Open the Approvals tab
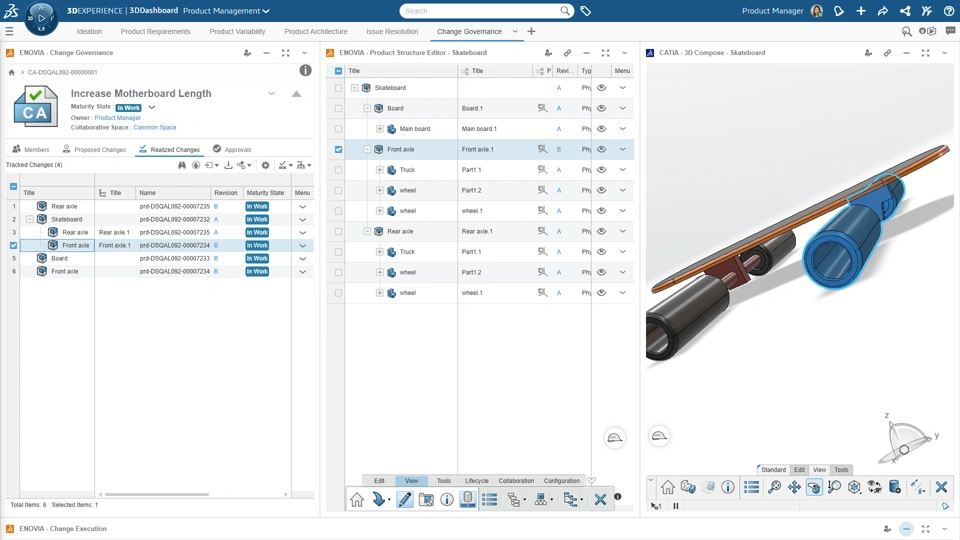Viewport: 960px width, 540px height. [x=232, y=149]
